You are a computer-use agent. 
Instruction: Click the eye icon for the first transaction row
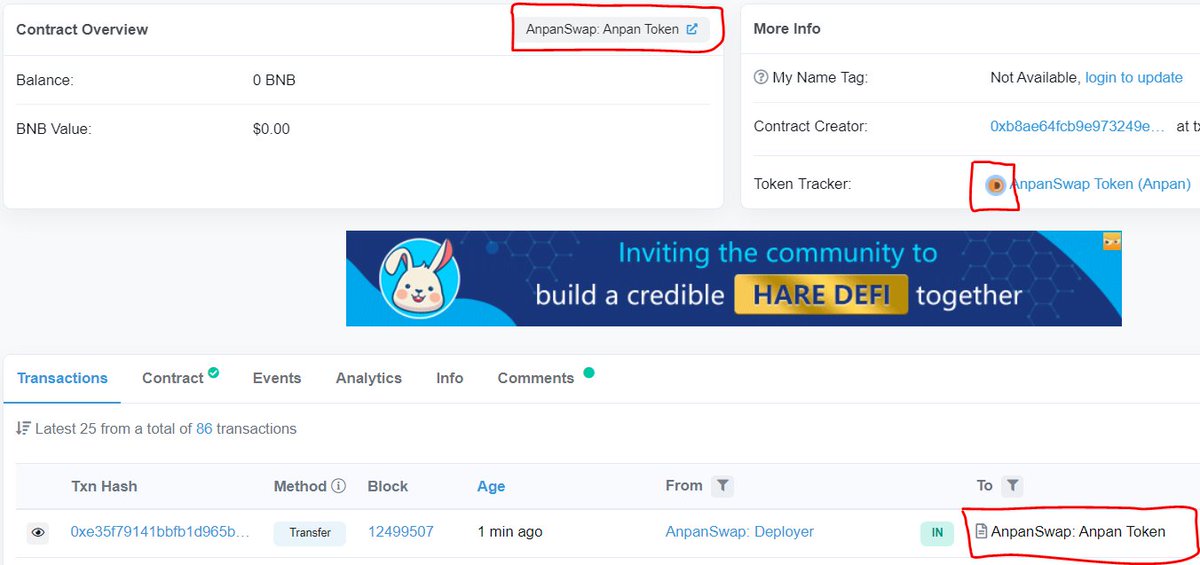click(38, 533)
